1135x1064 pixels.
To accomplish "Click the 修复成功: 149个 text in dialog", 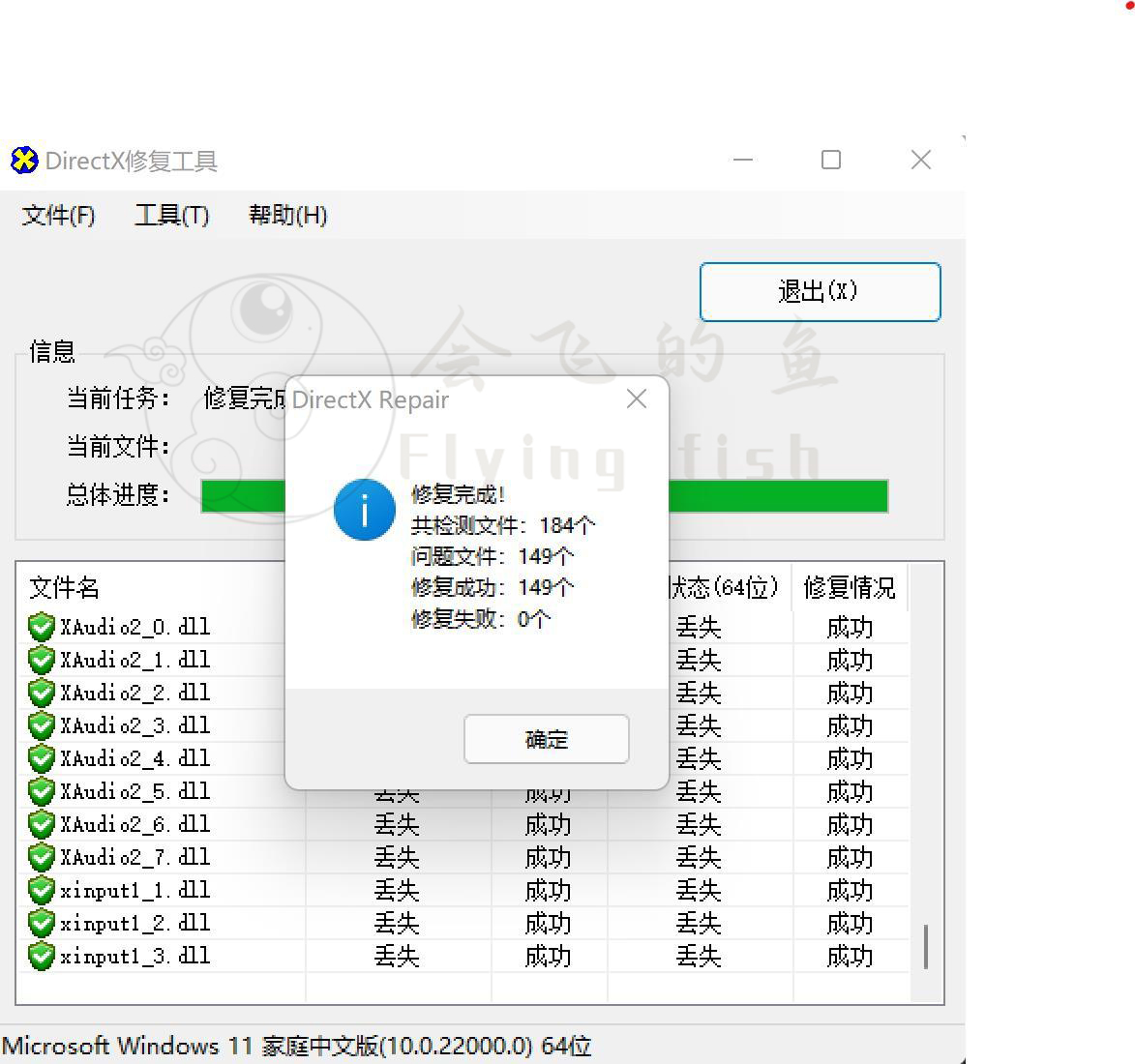I will point(493,587).
